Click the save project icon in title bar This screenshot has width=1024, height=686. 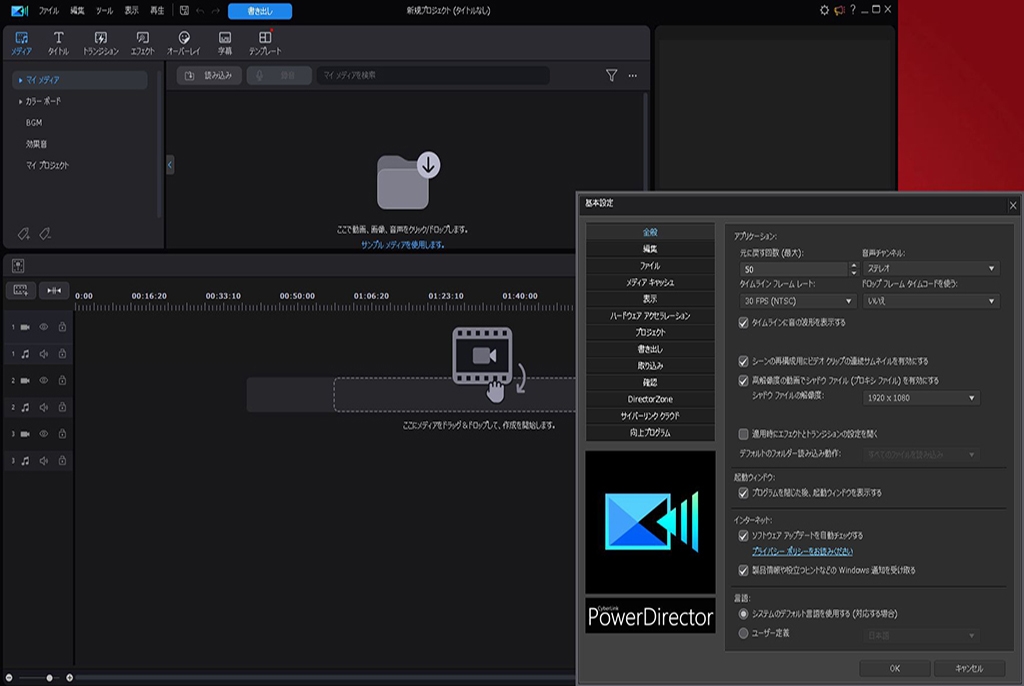point(184,10)
